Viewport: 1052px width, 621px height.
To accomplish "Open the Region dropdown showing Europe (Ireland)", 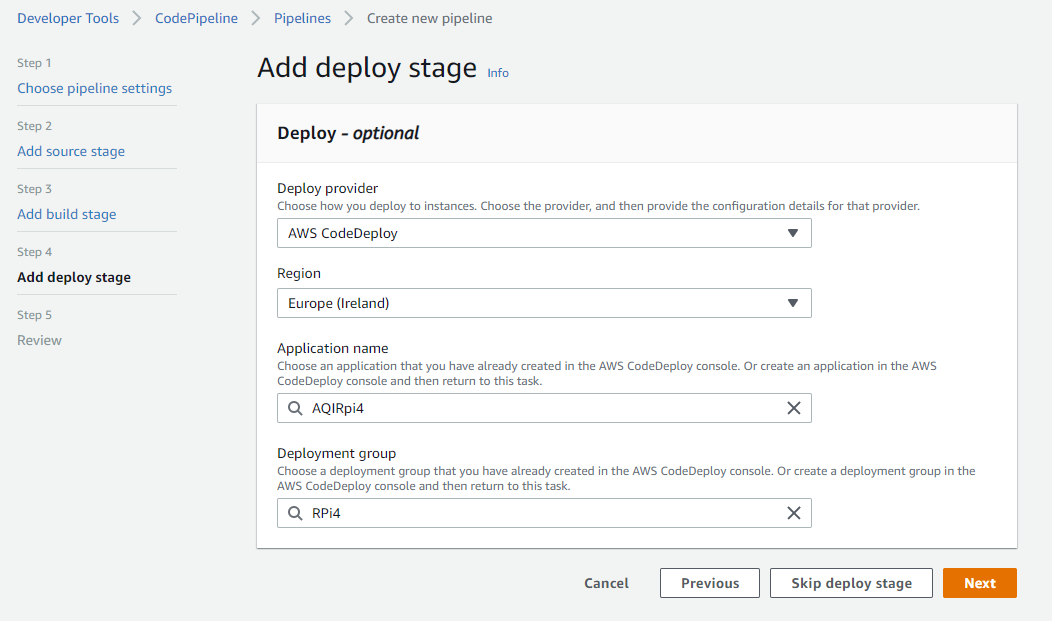I will click(x=544, y=303).
